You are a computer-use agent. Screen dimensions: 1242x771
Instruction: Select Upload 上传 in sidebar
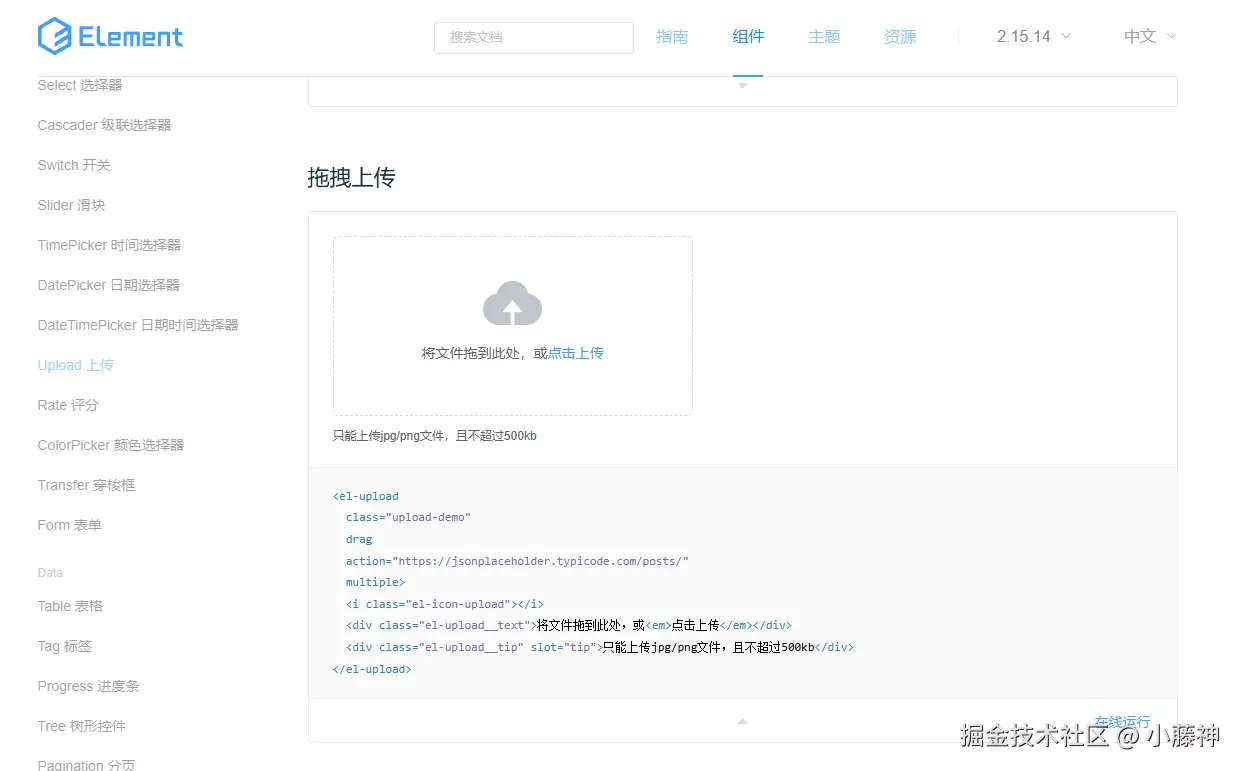click(x=76, y=365)
